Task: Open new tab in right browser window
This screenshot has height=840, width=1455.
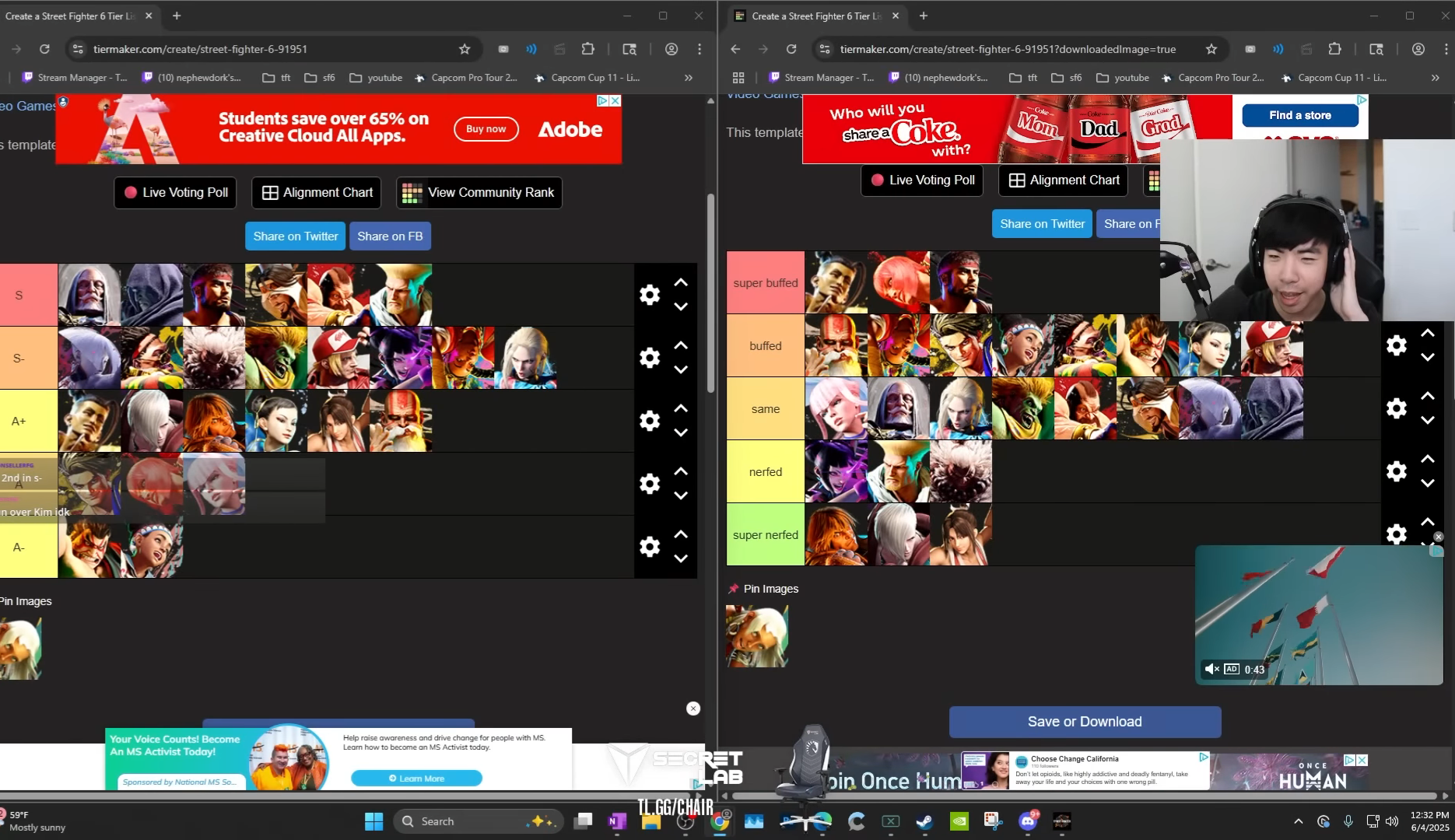Action: pyautogui.click(x=924, y=16)
